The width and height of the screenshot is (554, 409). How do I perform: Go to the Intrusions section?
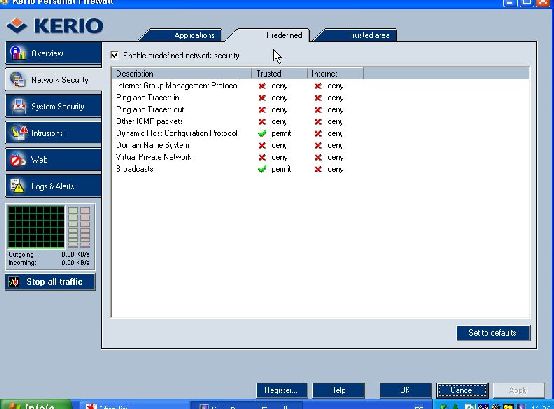click(x=53, y=133)
